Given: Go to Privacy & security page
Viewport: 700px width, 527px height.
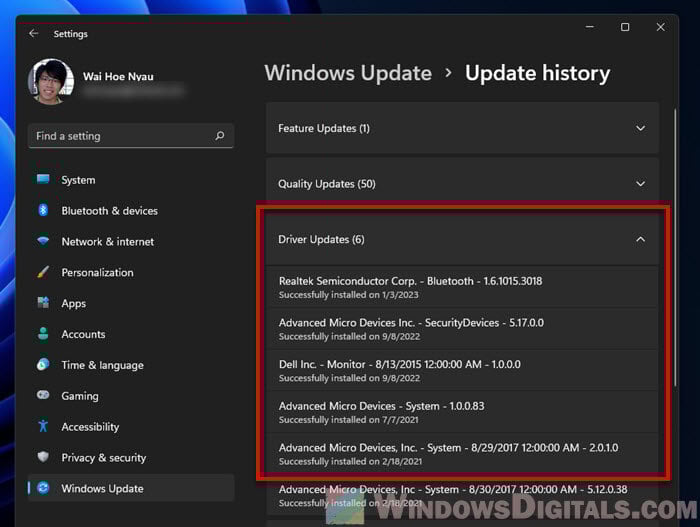Looking at the screenshot, I should 131,457.
